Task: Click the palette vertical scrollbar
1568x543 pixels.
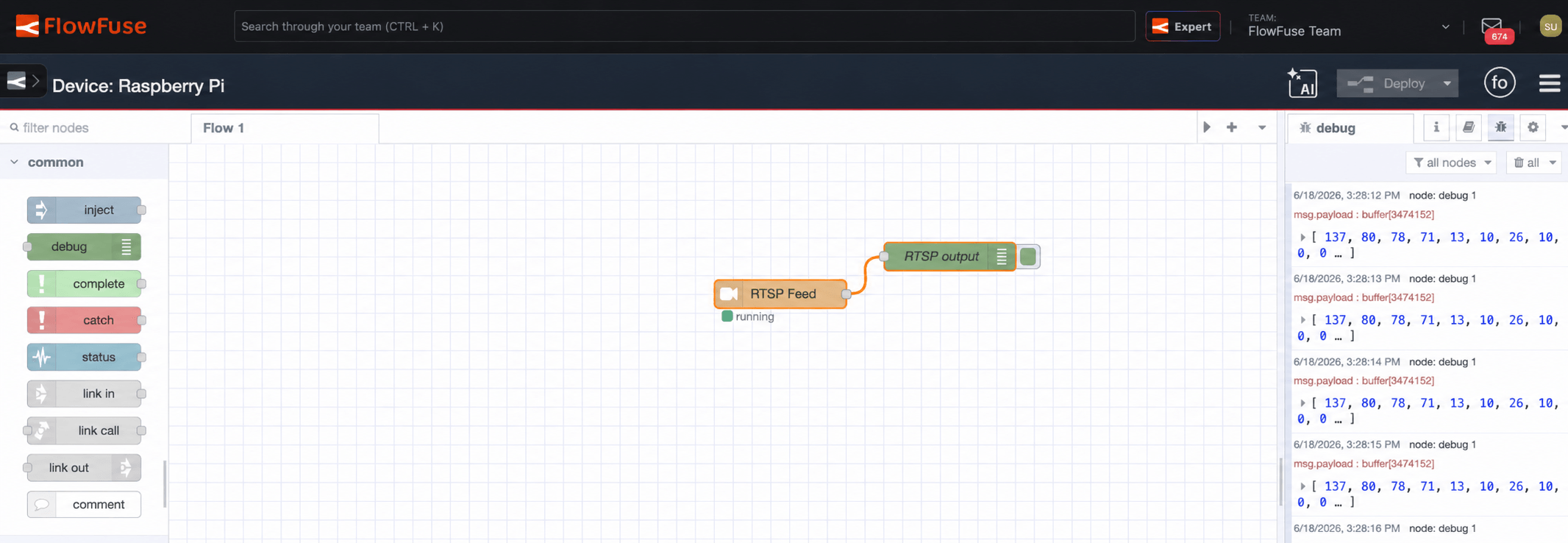Action: pos(165,484)
